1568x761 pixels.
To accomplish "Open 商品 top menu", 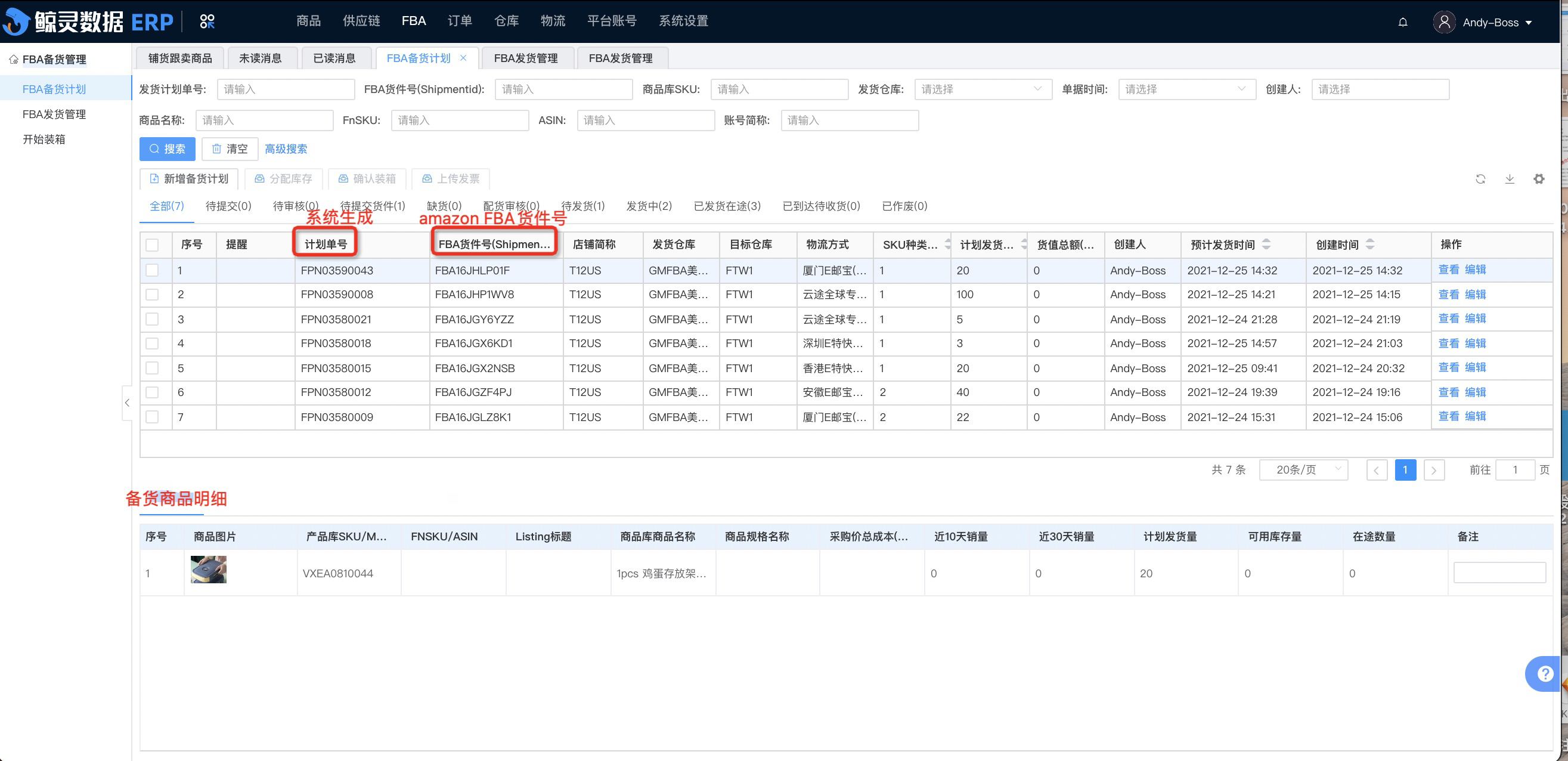I will pos(309,21).
